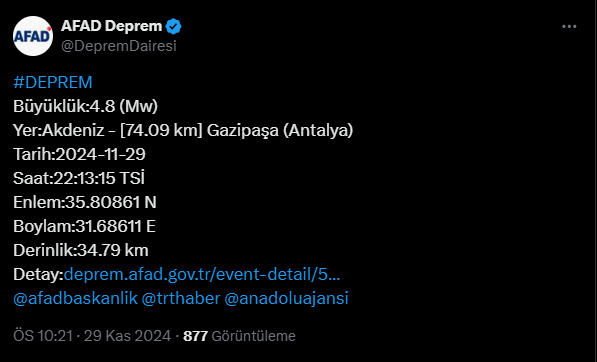Click the blue verified badge
The height and width of the screenshot is (362, 597).
coord(174,27)
